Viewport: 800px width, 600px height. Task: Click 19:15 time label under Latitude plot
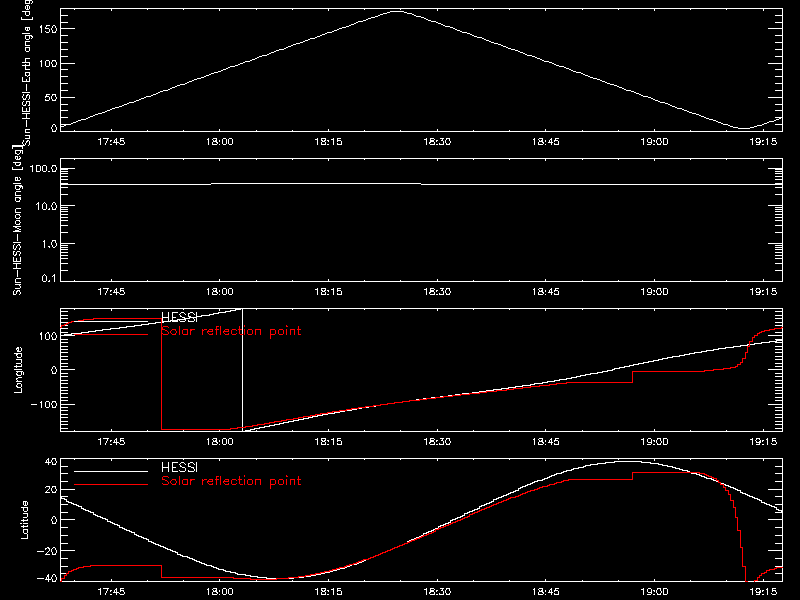763,592
